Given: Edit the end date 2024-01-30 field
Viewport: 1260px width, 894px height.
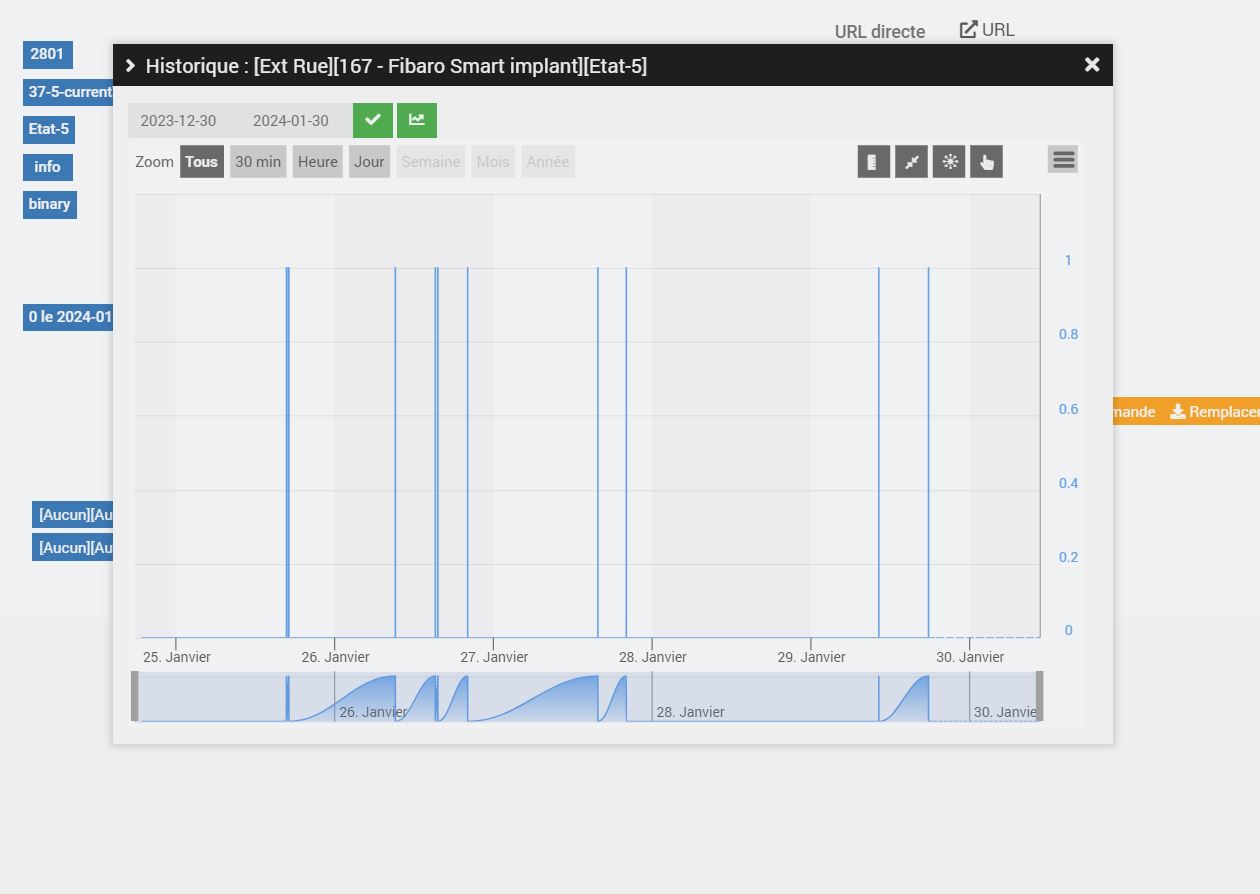Looking at the screenshot, I should [x=291, y=121].
